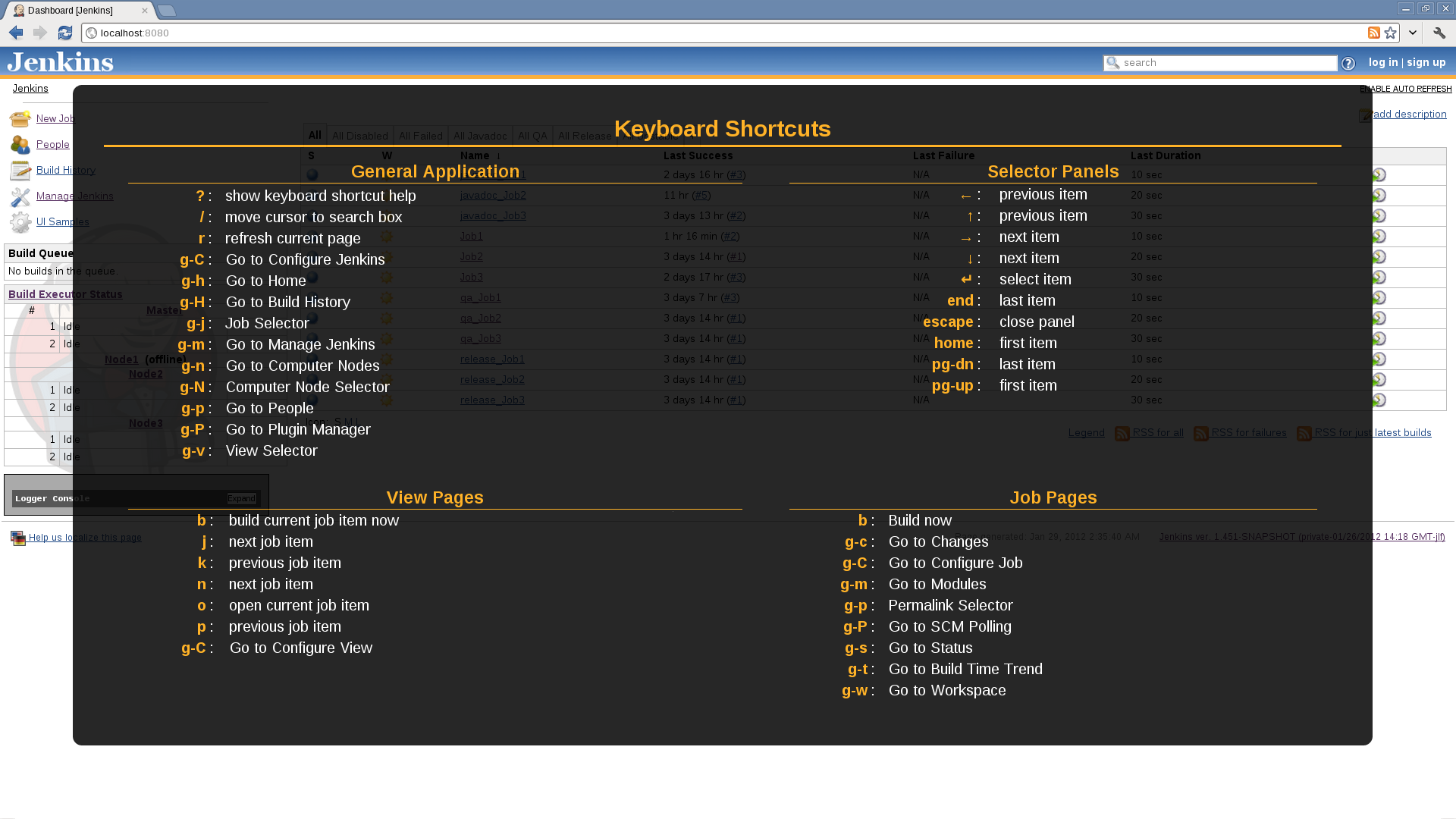Viewport: 1456px width, 819px height.
Task: Open the address bar dropdown arrow
Action: 1412,33
